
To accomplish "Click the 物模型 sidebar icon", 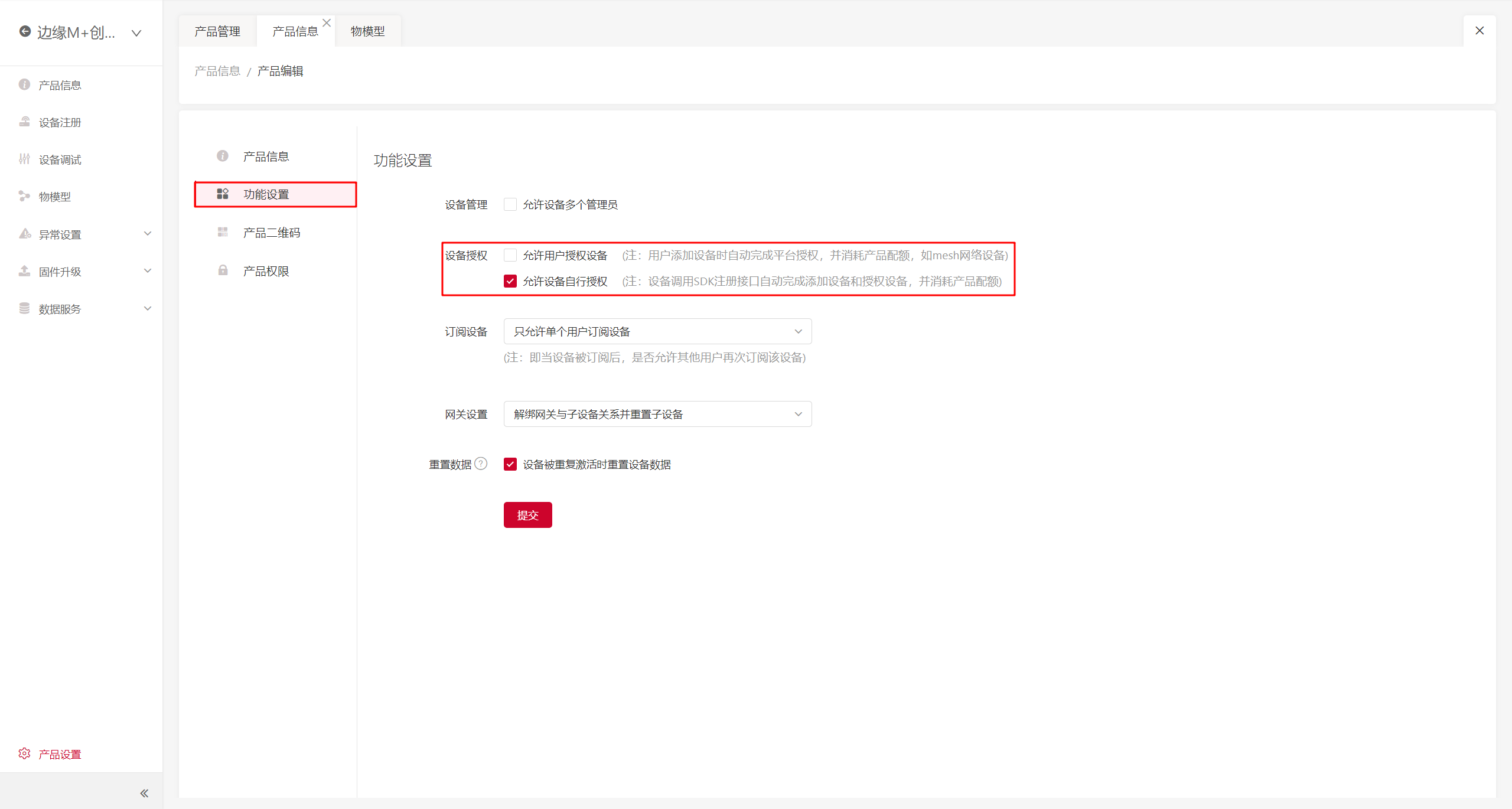I will 24,196.
